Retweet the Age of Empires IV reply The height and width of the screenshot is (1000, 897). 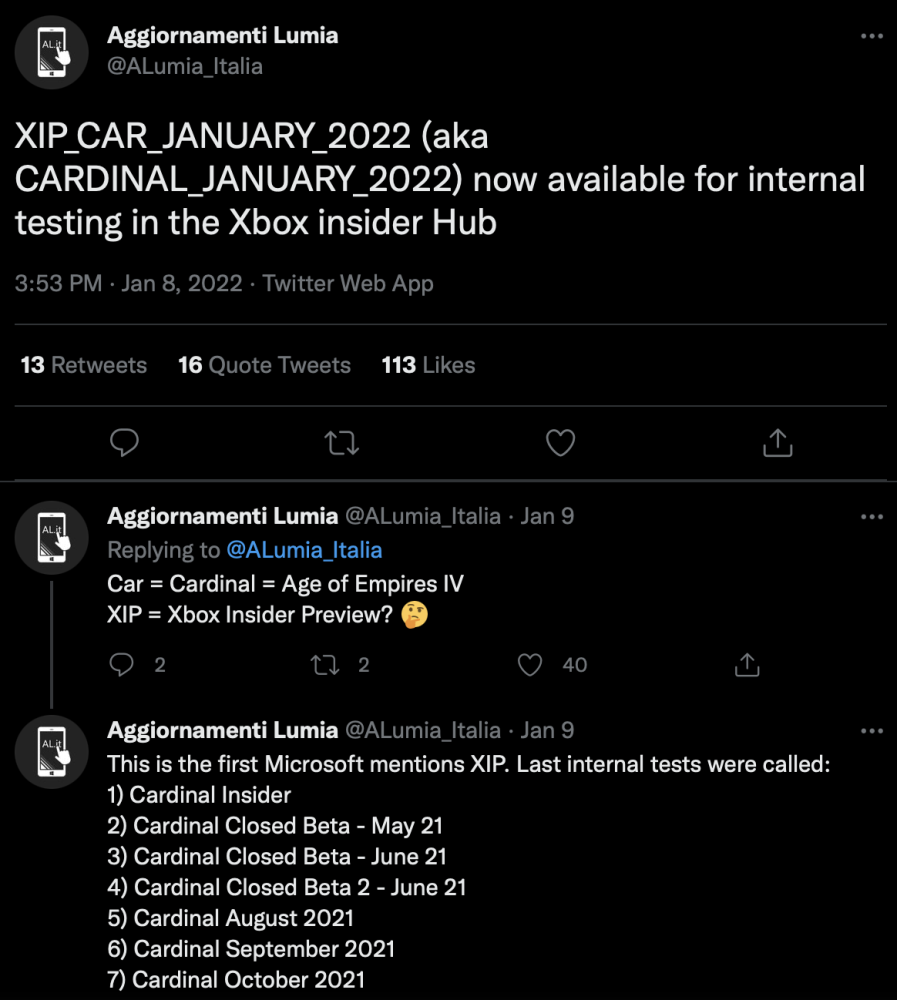point(325,664)
